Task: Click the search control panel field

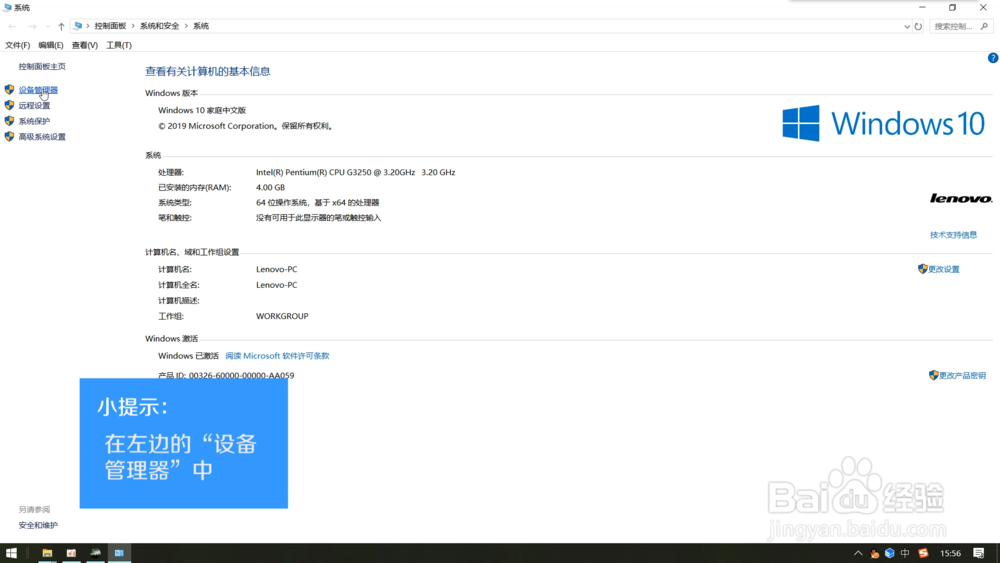Action: coord(960,27)
